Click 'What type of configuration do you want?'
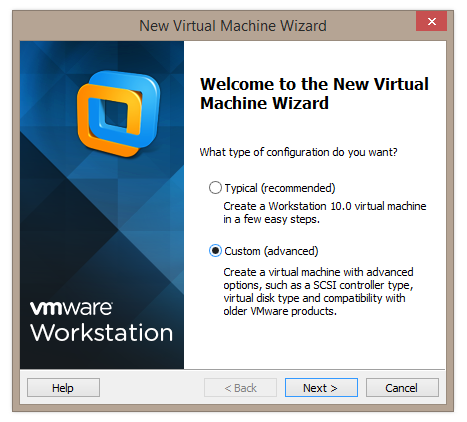The height and width of the screenshot is (422, 467). [x=298, y=152]
